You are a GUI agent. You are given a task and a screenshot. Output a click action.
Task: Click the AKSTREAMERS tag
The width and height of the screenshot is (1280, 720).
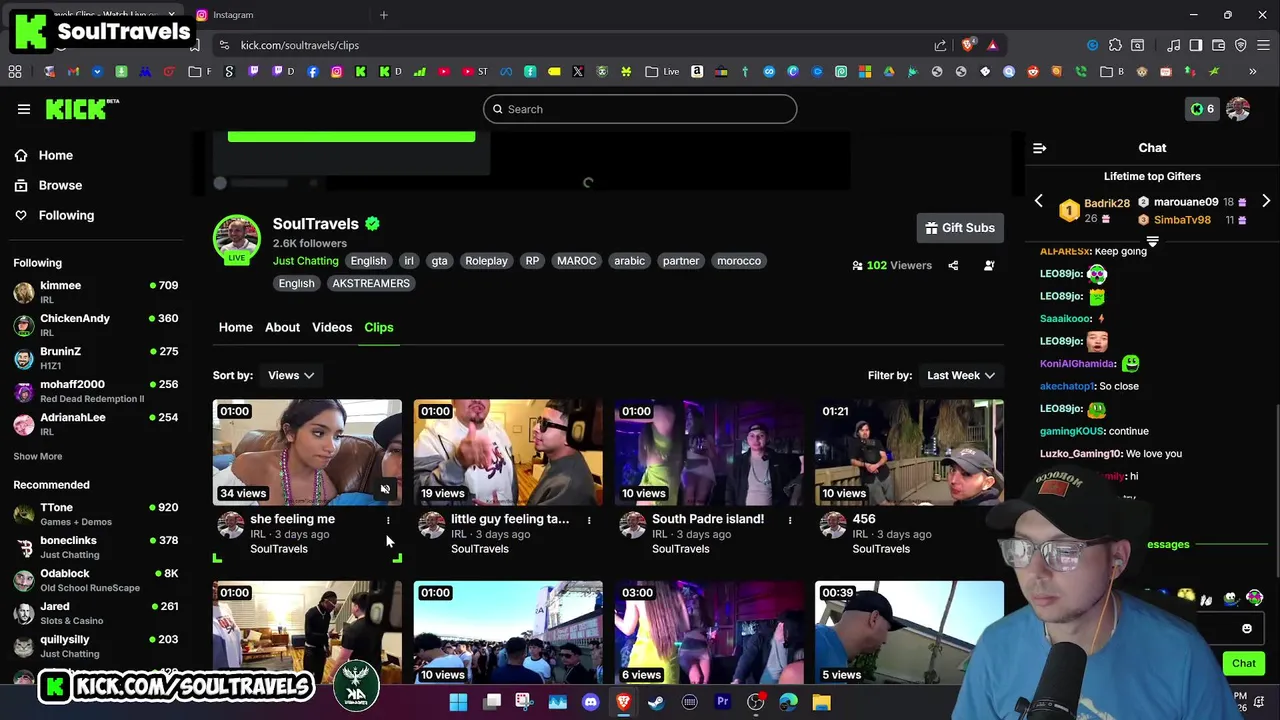click(371, 283)
